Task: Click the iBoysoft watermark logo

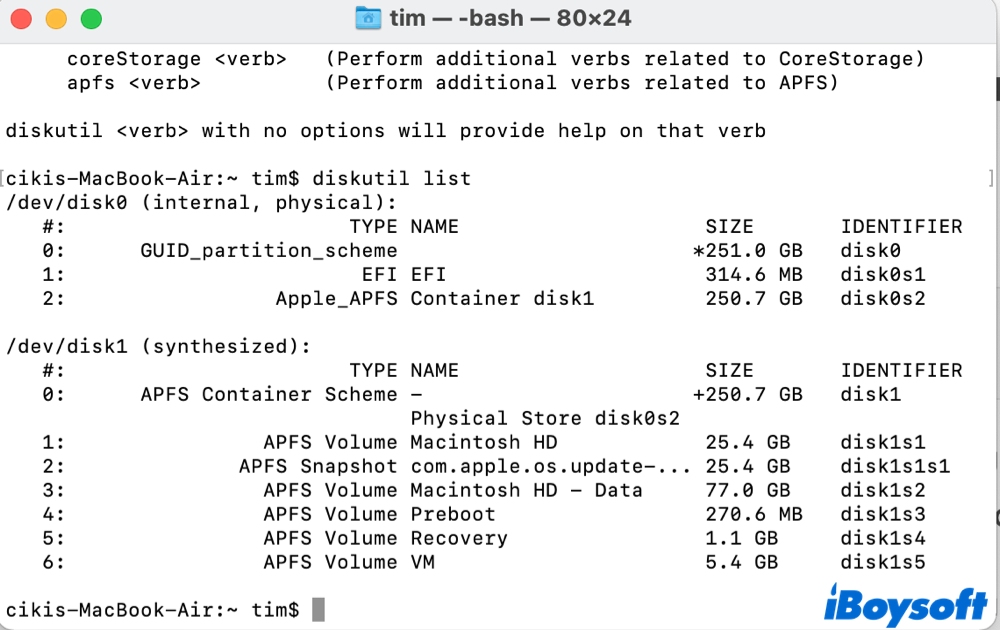Action: point(904,604)
